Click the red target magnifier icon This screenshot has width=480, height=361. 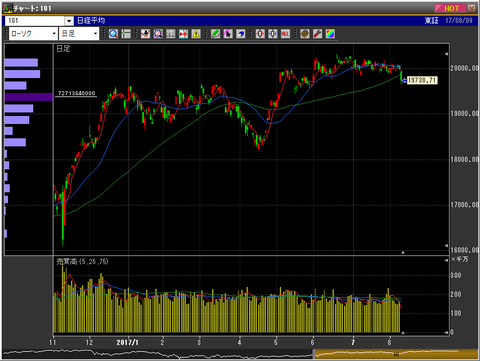158,34
